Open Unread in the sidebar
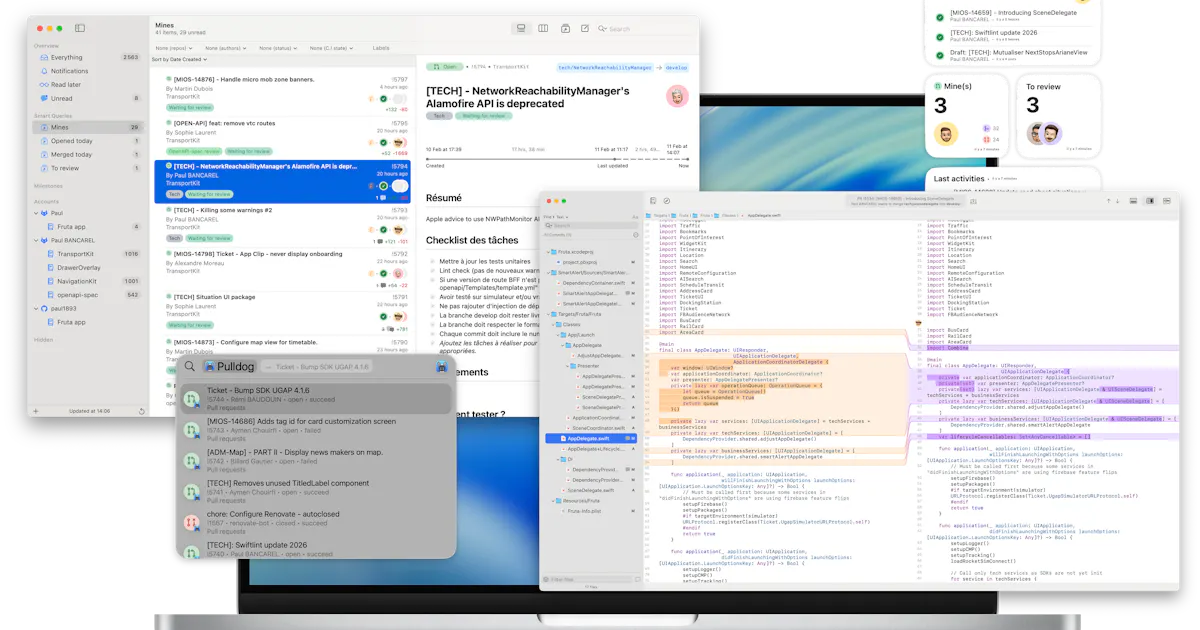This screenshot has height=630, width=1200. pos(88,98)
